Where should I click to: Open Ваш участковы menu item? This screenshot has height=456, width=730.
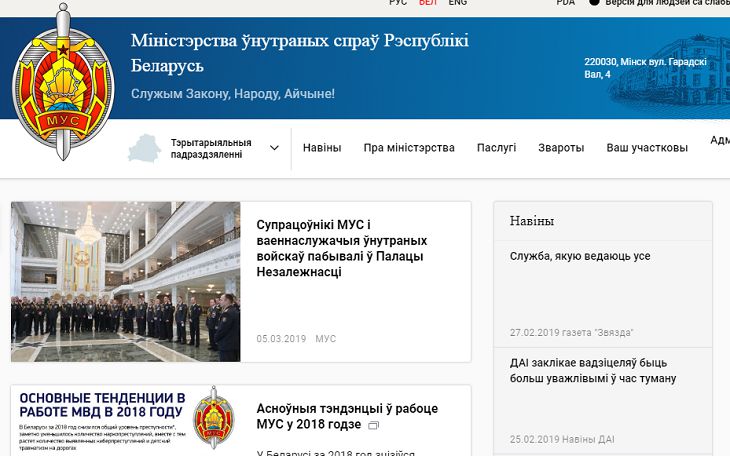pos(647,148)
